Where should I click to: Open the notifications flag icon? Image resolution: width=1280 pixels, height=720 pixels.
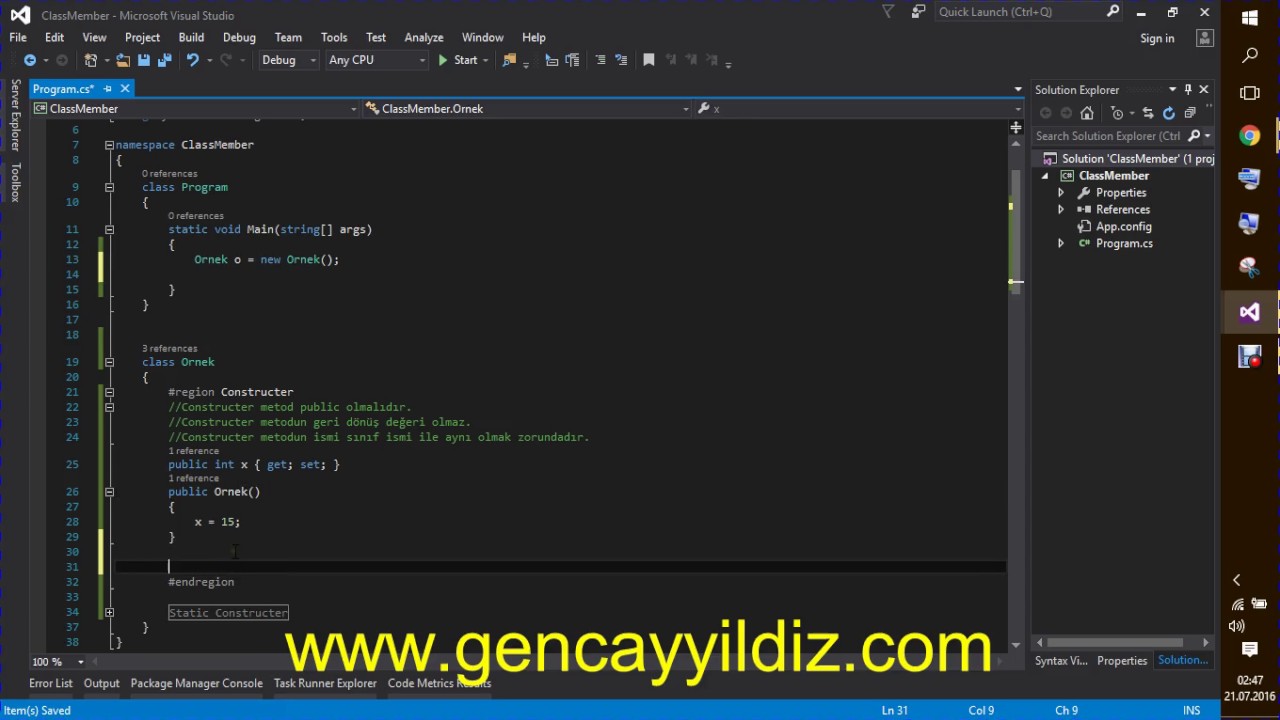point(888,12)
